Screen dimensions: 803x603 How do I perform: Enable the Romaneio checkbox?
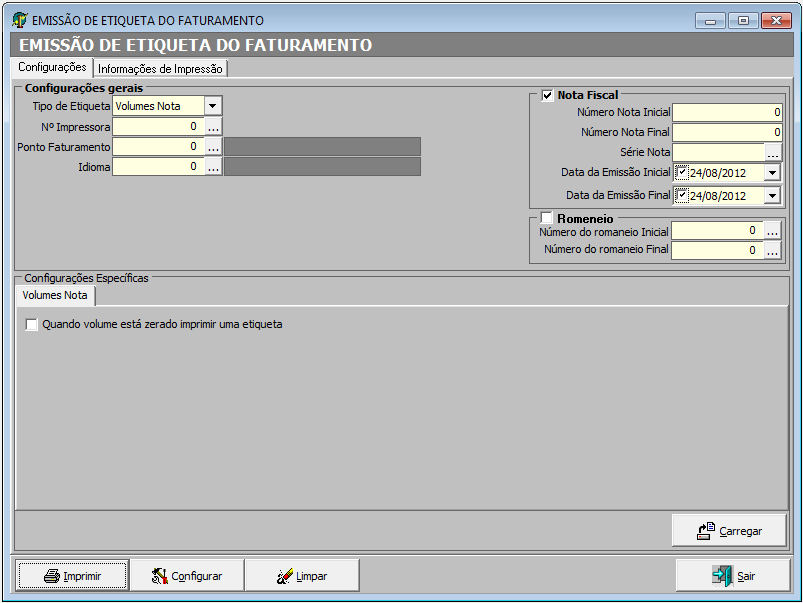[547, 217]
